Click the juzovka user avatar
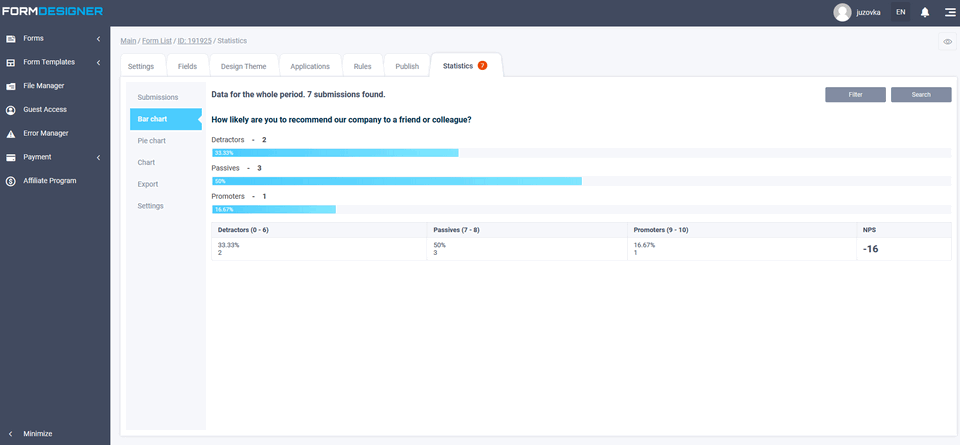The width and height of the screenshot is (960, 445). pyautogui.click(x=842, y=12)
